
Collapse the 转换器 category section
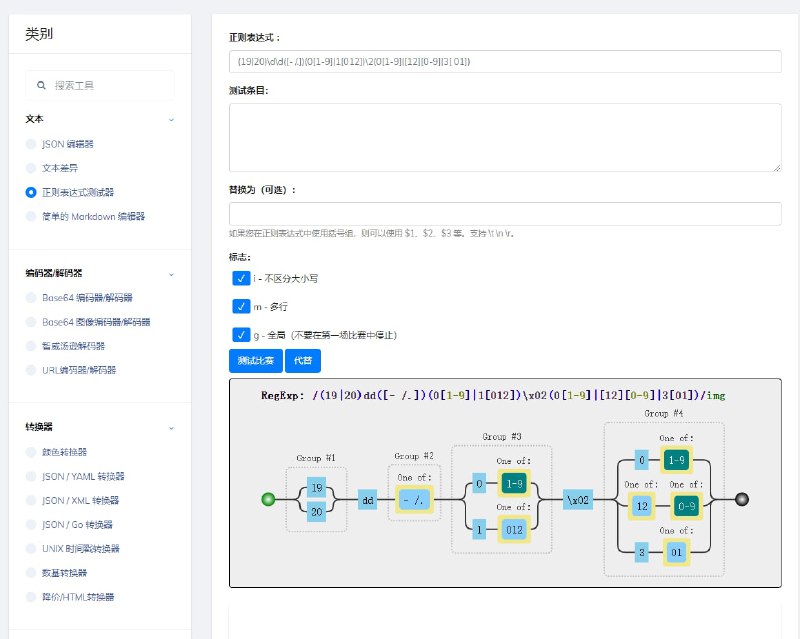[x=169, y=427]
